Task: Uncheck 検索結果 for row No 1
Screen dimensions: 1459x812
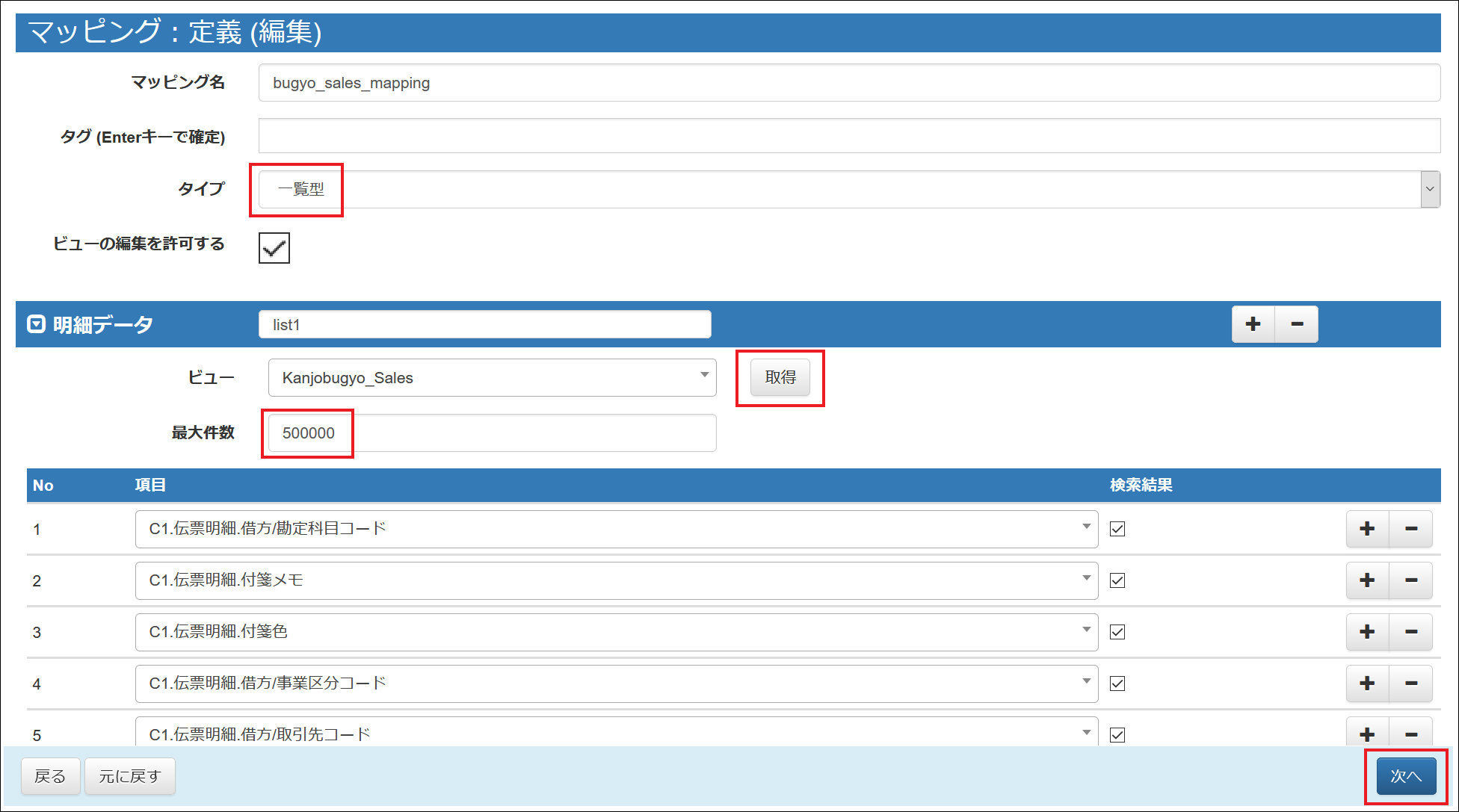Action: [1117, 529]
